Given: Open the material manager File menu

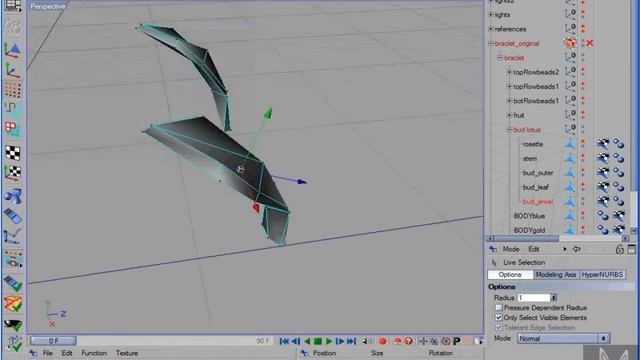Looking at the screenshot, I should [48, 353].
